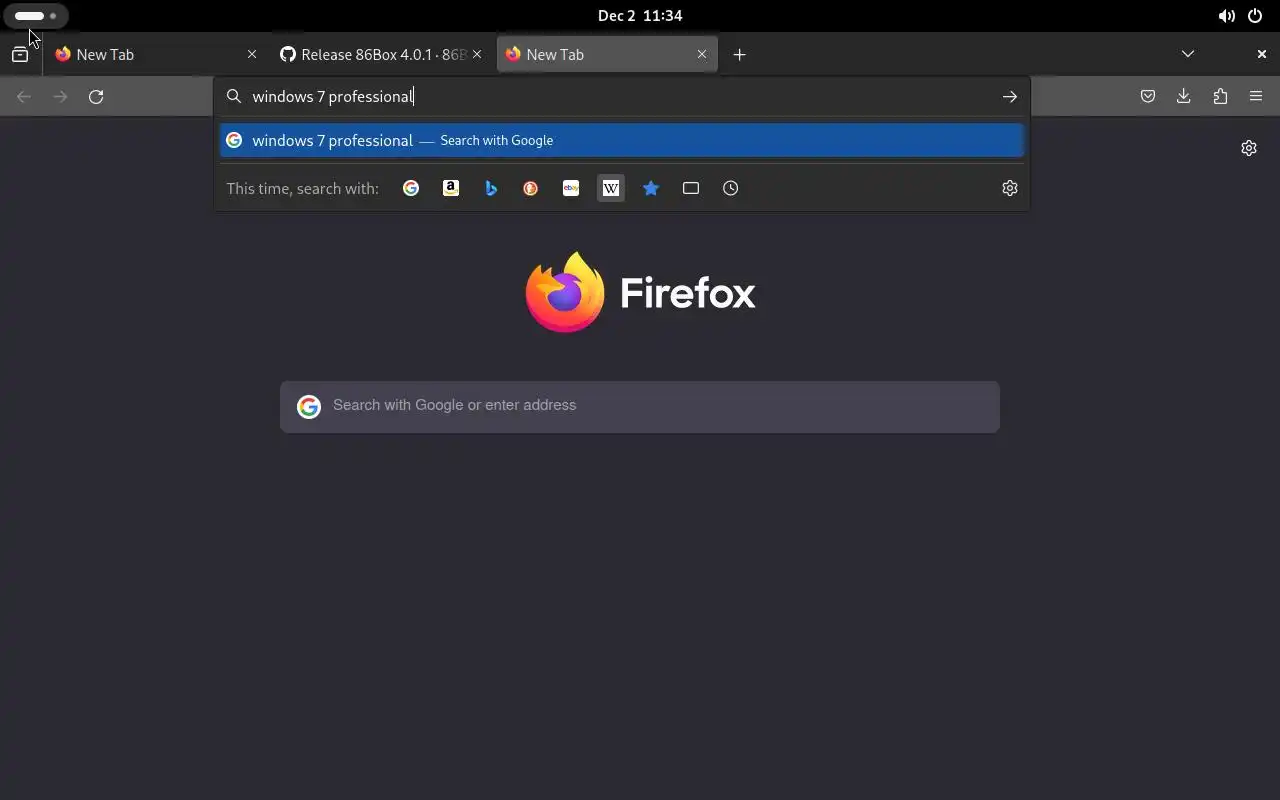Click the Go arrow in the address bar
Viewport: 1280px width, 800px height.
point(1010,97)
